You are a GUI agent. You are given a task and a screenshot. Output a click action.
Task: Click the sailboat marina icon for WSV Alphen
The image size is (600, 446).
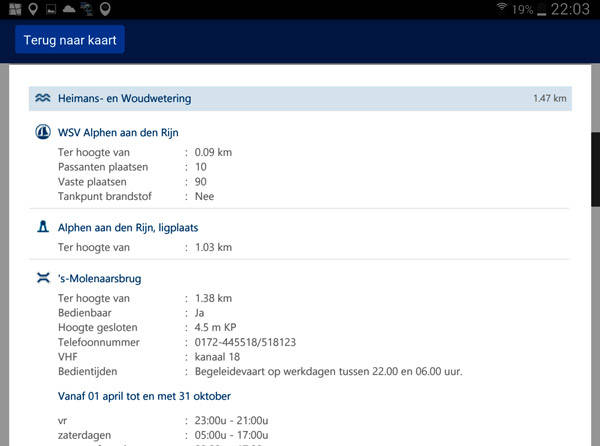coord(43,132)
